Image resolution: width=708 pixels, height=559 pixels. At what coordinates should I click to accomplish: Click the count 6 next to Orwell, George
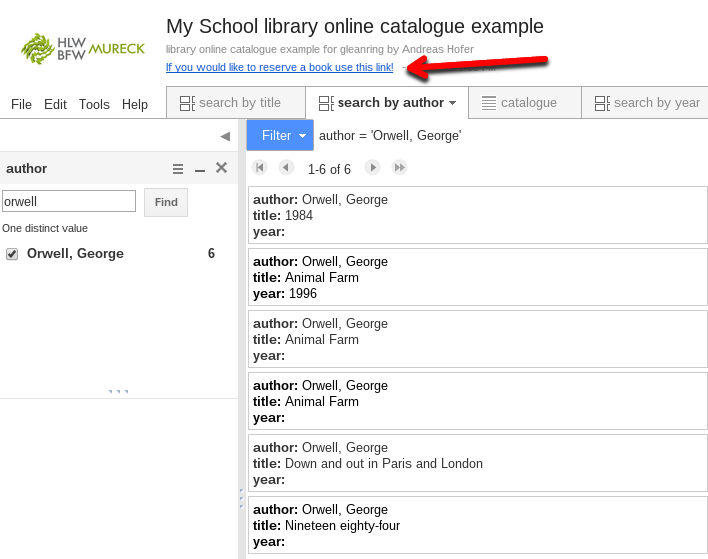211,253
